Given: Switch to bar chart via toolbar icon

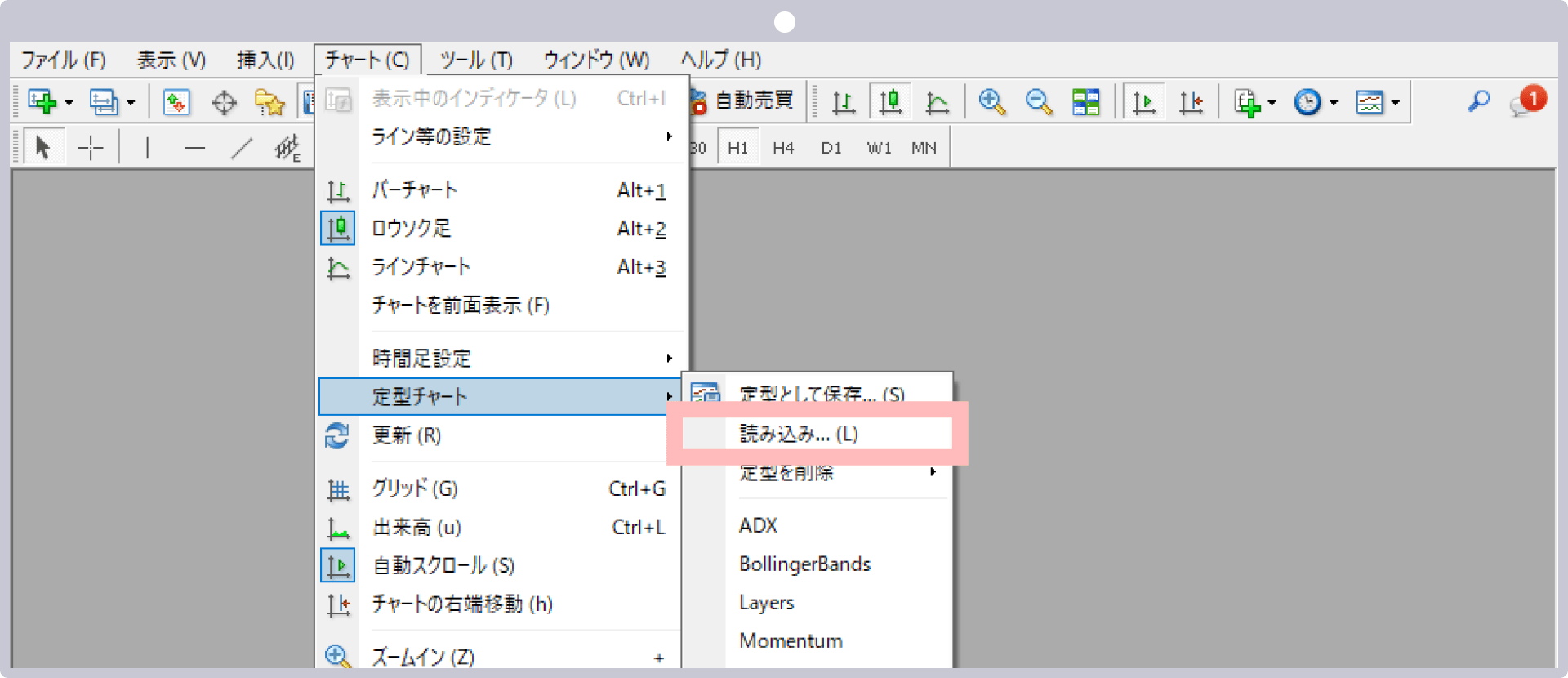Looking at the screenshot, I should [844, 102].
